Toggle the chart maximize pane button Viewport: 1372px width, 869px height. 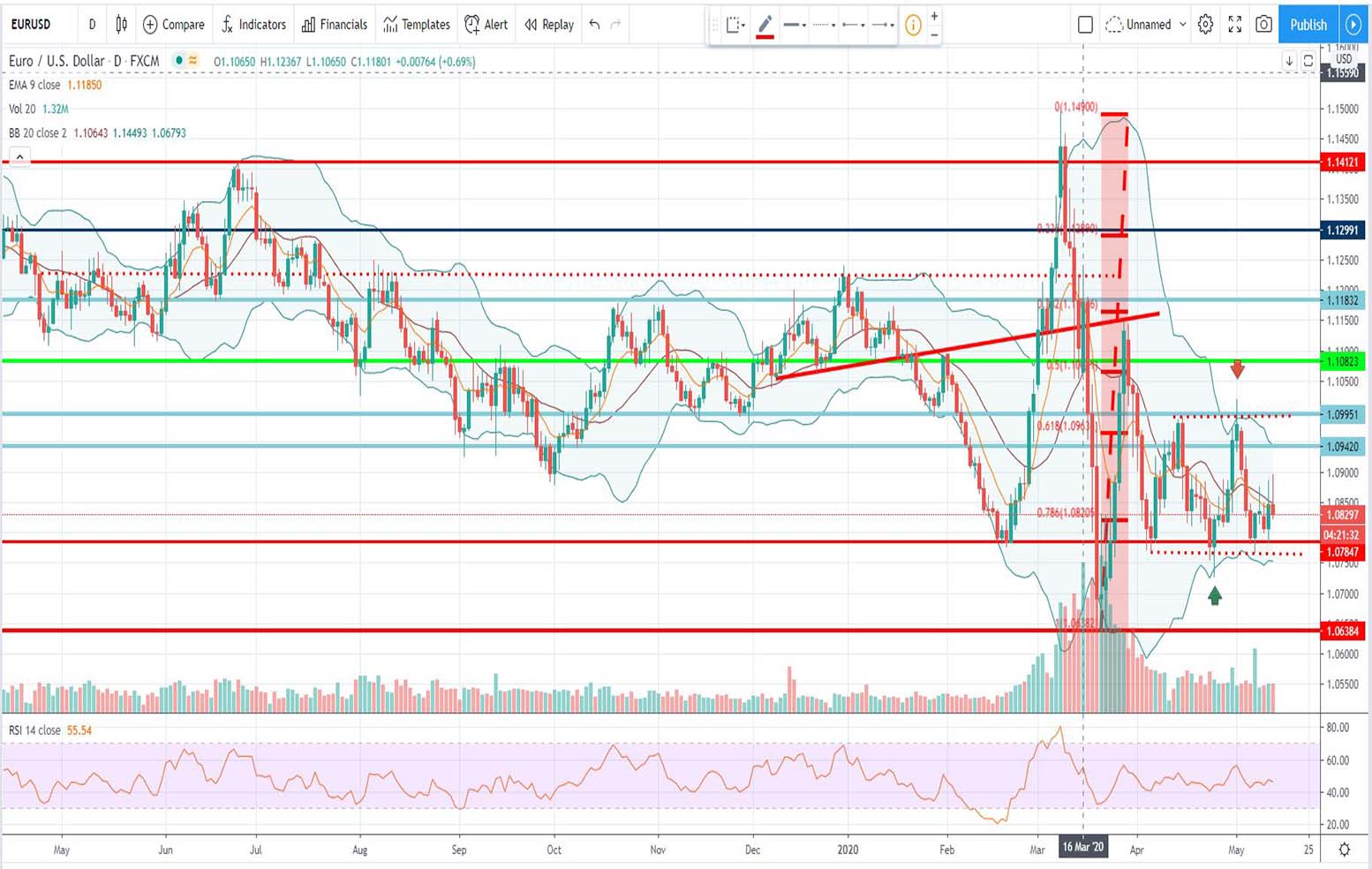[x=1308, y=61]
